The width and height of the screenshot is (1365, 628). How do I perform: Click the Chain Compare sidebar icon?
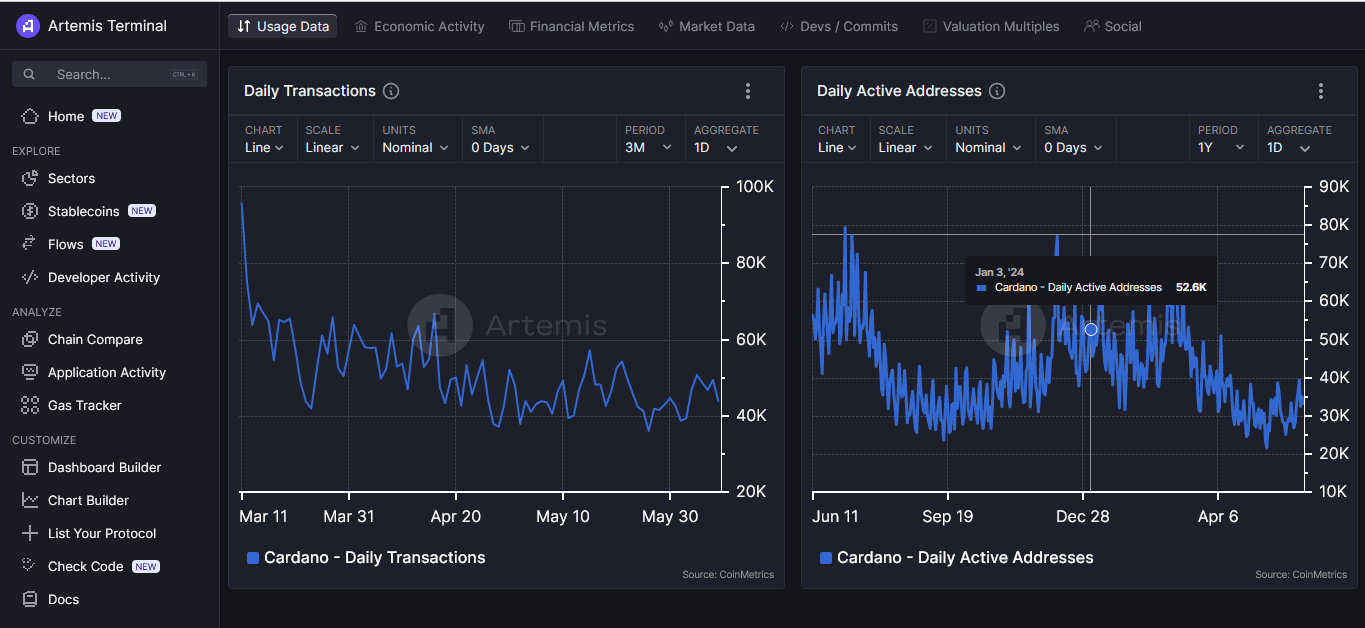30,339
